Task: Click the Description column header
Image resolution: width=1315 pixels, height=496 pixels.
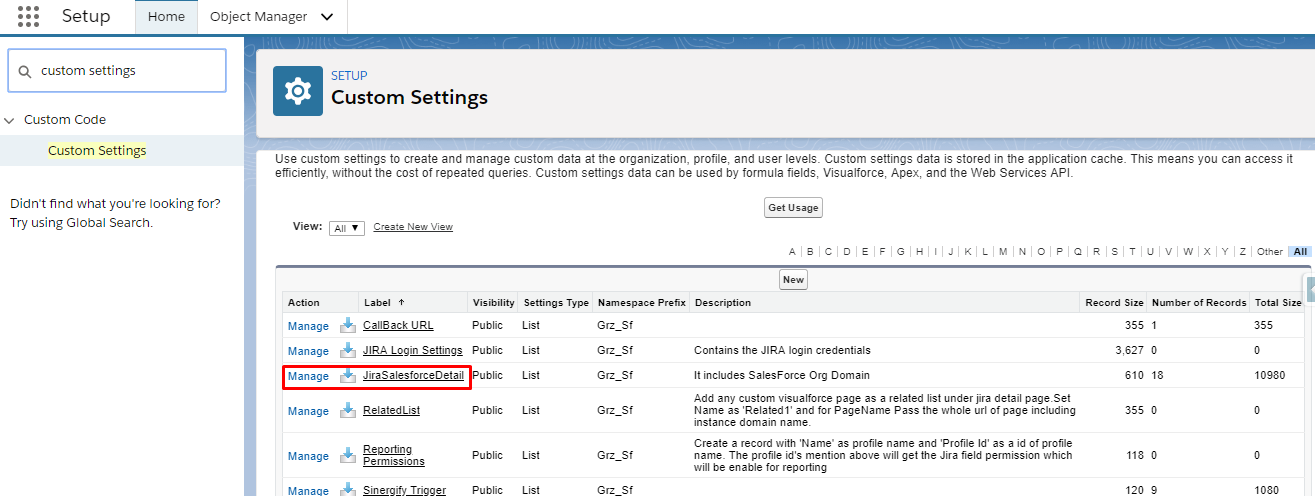Action: (723, 302)
